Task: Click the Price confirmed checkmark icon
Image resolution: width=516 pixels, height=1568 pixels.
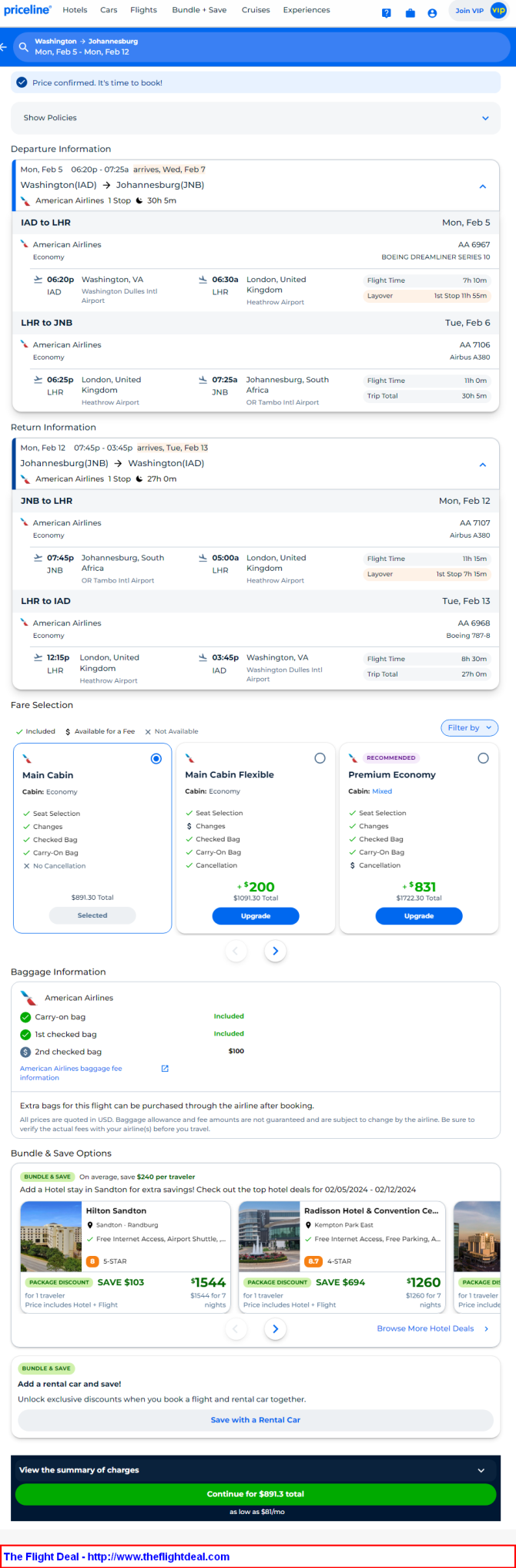Action: [22, 82]
